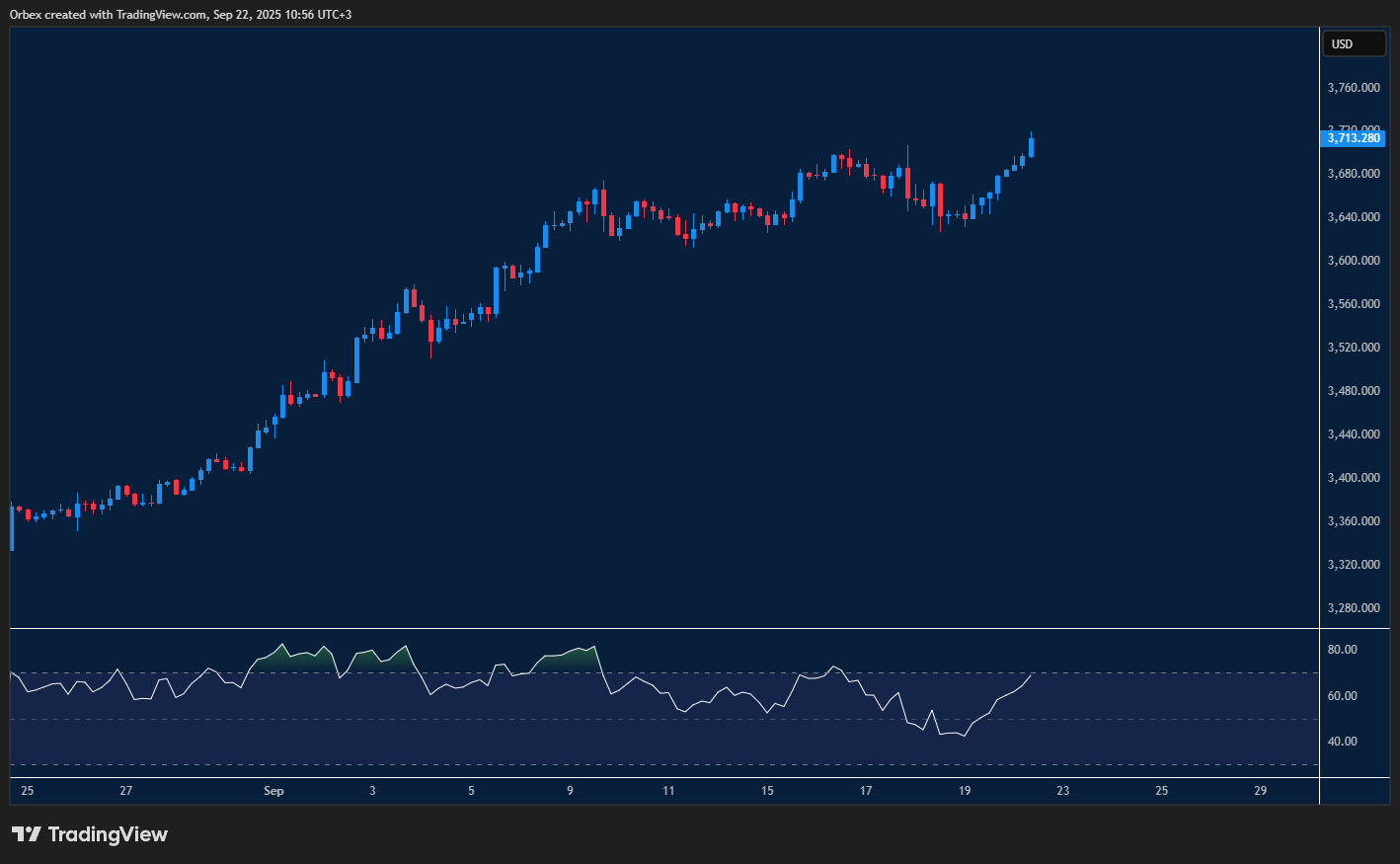Image resolution: width=1400 pixels, height=864 pixels.
Task: Click the RSI line's latest endpoint
Action: 1031,675
